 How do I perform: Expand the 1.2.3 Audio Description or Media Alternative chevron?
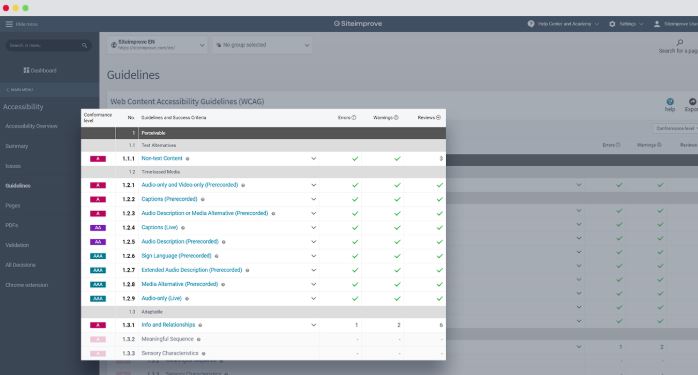point(313,214)
